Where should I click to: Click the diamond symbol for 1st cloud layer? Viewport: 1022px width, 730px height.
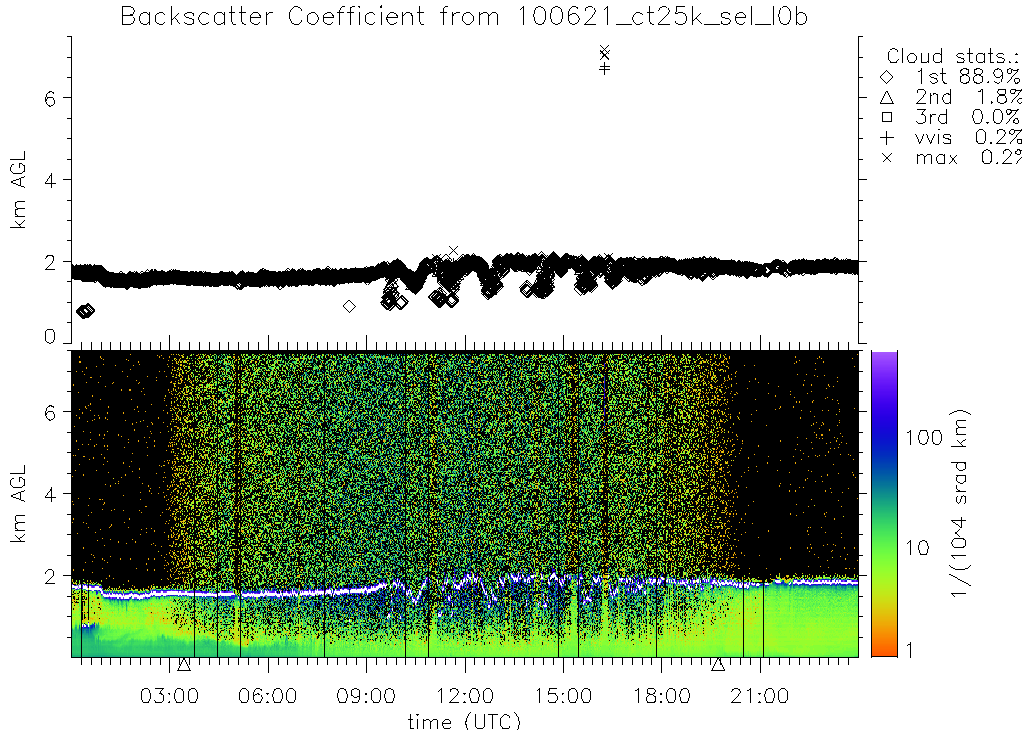tap(887, 77)
